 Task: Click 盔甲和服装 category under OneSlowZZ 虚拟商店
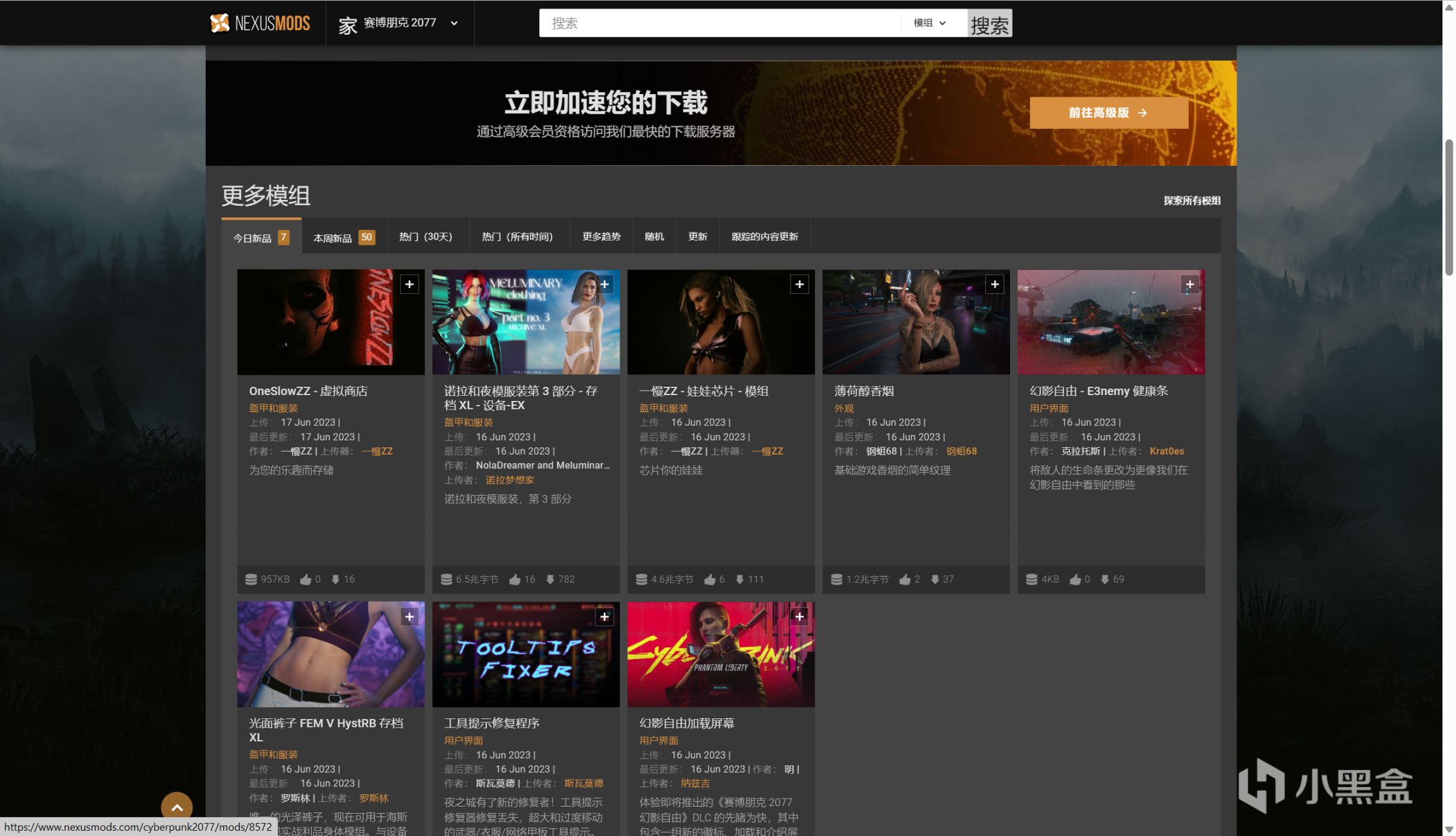click(x=273, y=408)
